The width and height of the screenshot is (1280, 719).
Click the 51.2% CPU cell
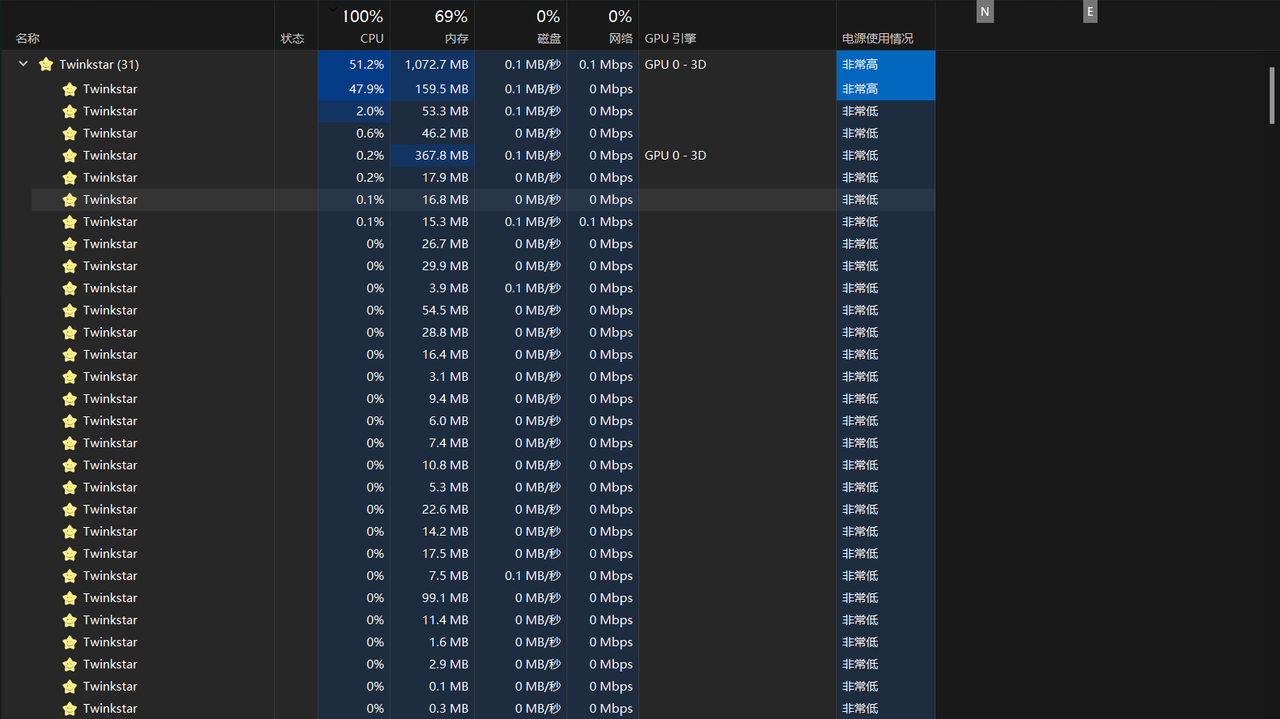point(354,64)
